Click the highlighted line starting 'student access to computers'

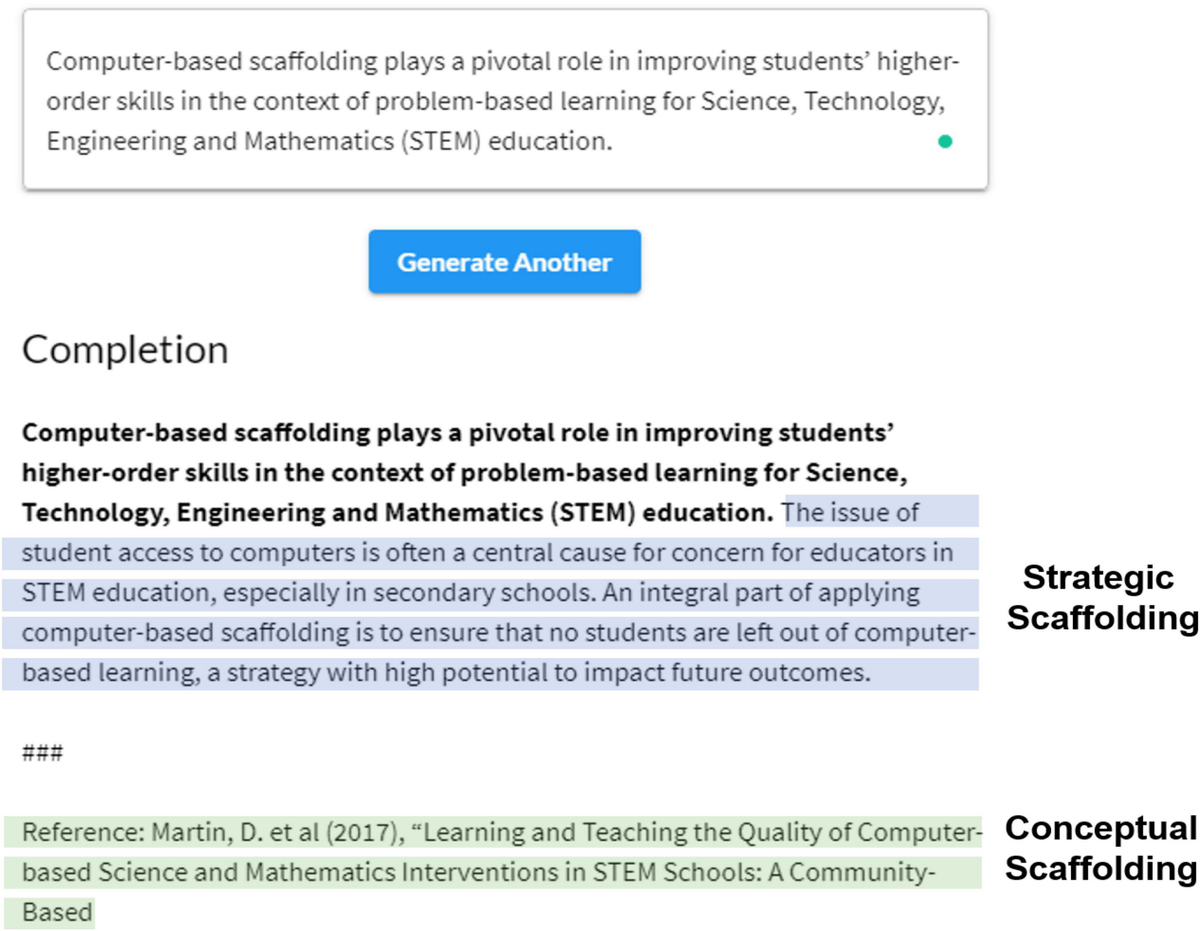point(487,553)
